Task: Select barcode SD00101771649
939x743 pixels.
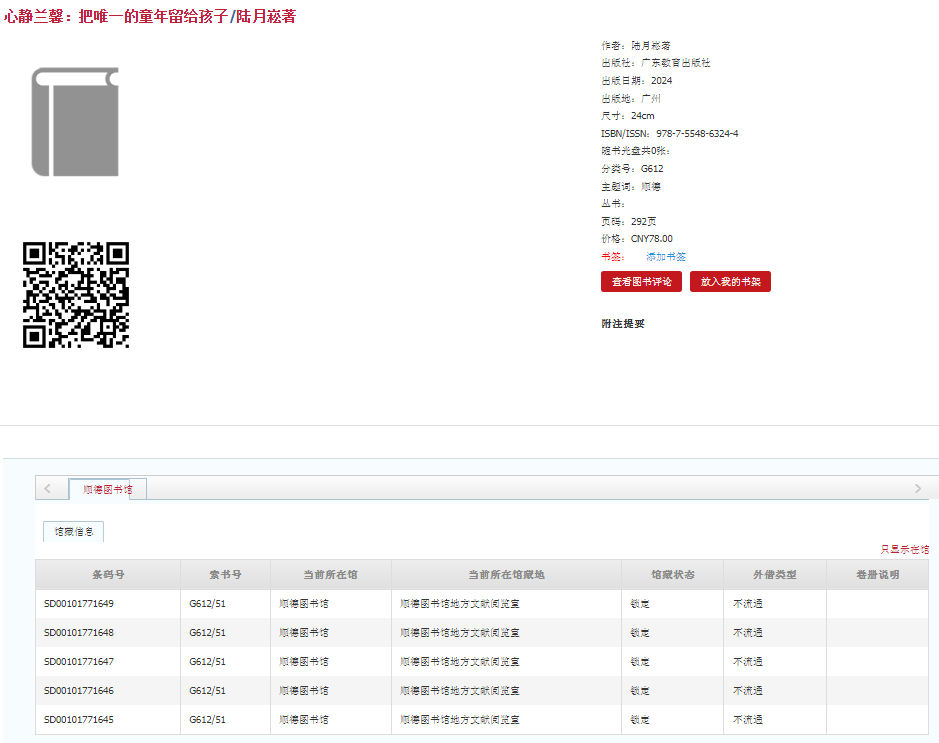Action: click(78, 604)
